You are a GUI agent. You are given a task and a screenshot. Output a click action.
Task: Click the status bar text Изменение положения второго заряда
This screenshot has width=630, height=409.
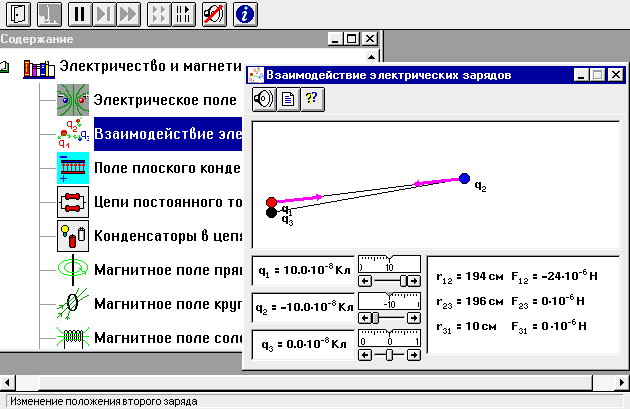pos(104,401)
